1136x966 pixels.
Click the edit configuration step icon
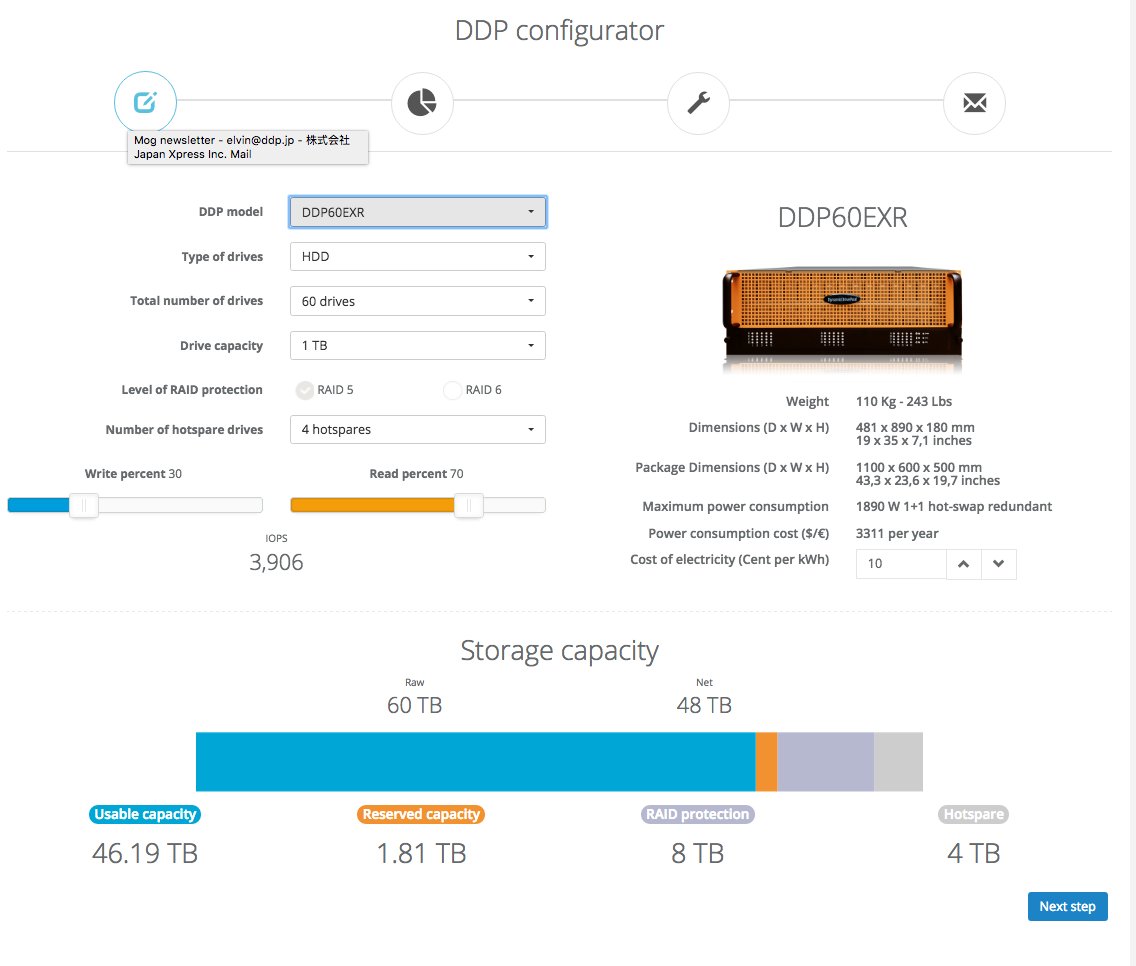pyautogui.click(x=145, y=102)
